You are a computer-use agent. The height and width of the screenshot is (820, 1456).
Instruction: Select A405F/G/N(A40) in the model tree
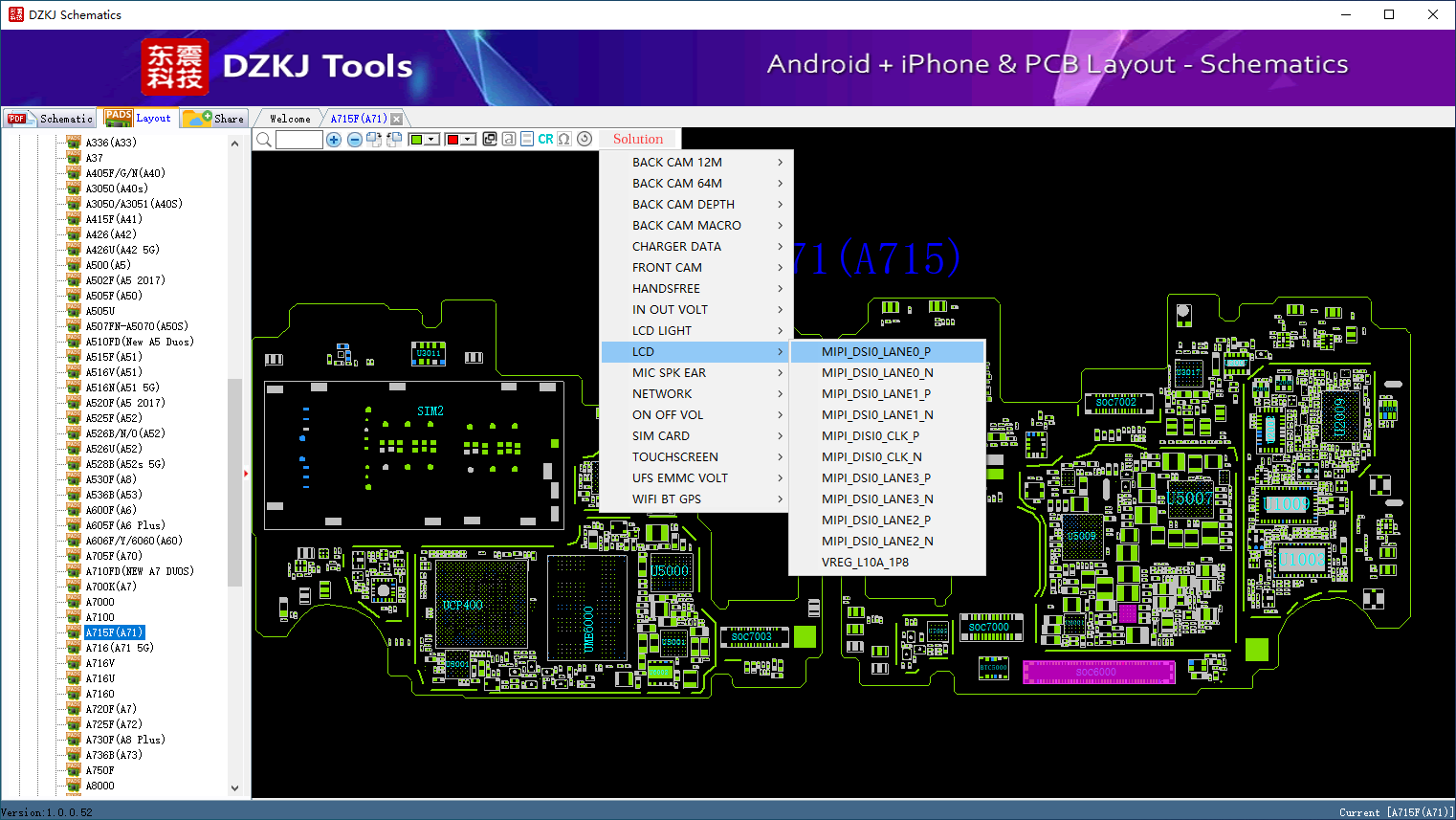(125, 173)
